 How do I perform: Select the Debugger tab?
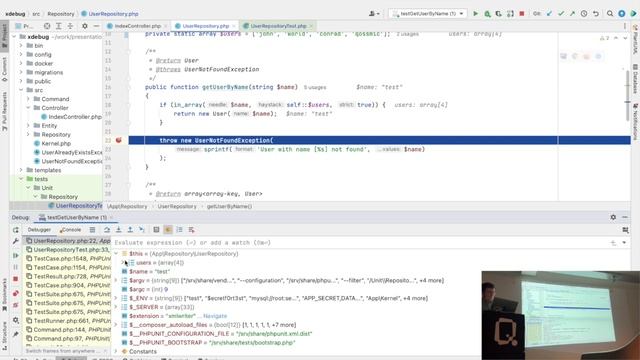click(39, 230)
